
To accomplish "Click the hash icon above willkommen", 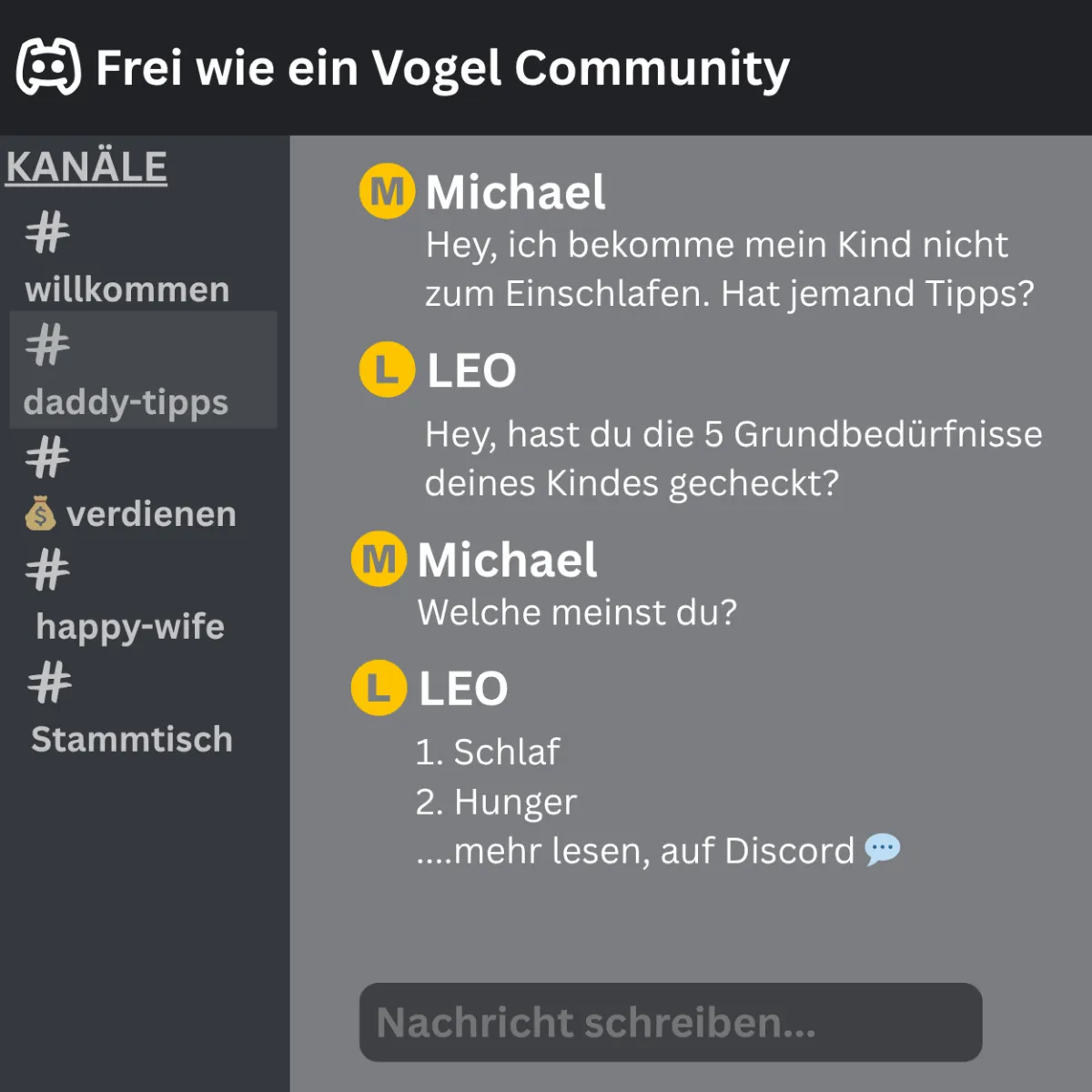I will (x=47, y=232).
